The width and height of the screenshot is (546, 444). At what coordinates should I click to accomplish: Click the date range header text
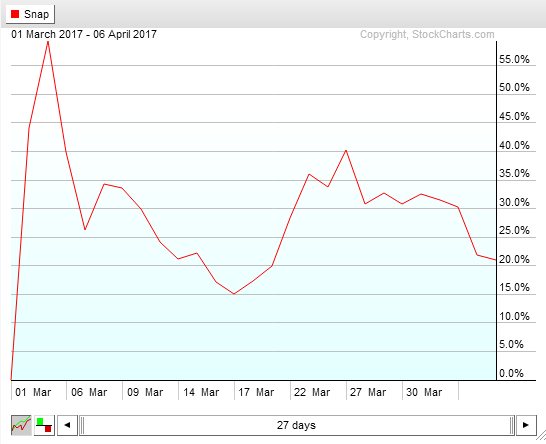(84, 34)
